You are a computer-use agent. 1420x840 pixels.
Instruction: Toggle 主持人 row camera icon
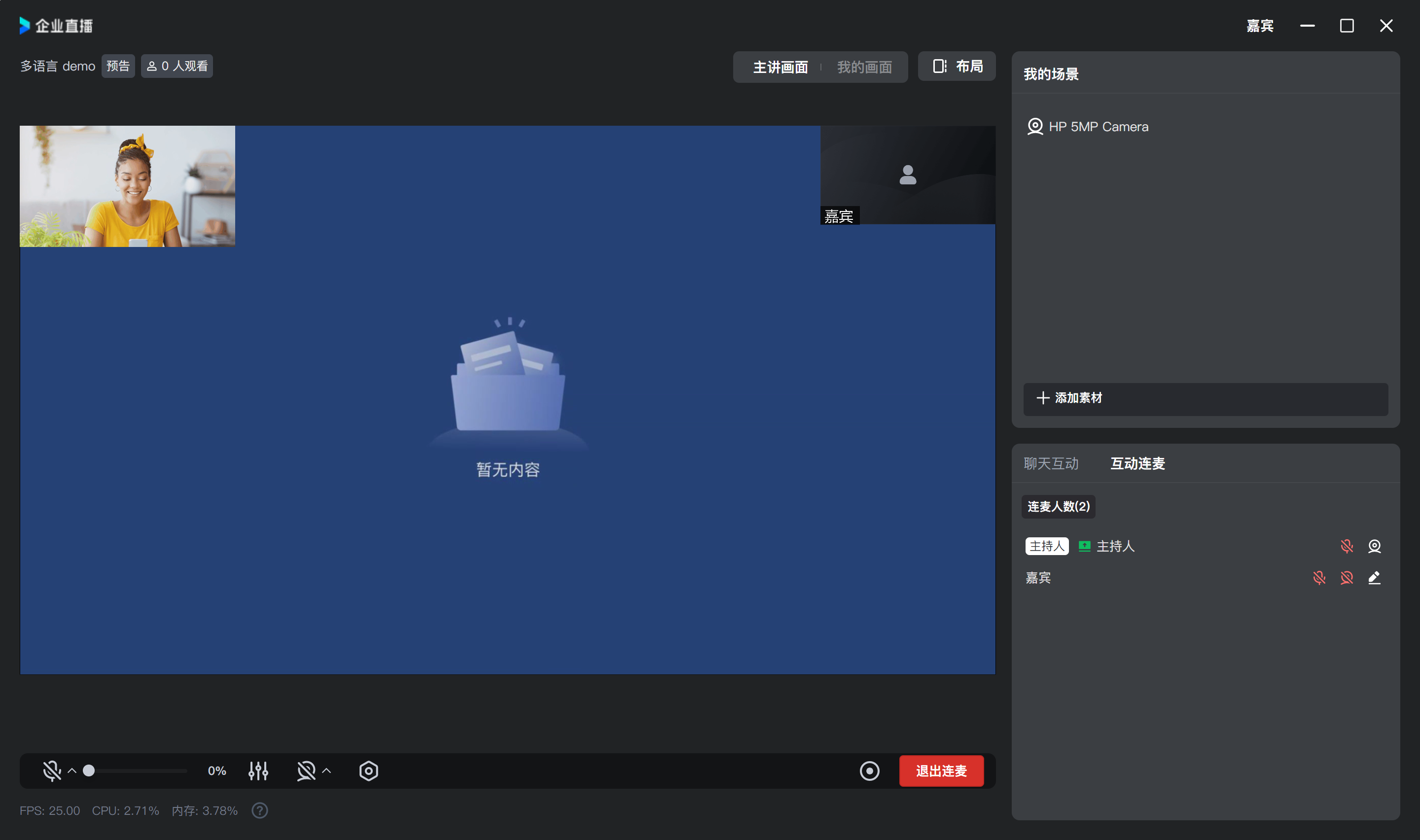pyautogui.click(x=1374, y=546)
